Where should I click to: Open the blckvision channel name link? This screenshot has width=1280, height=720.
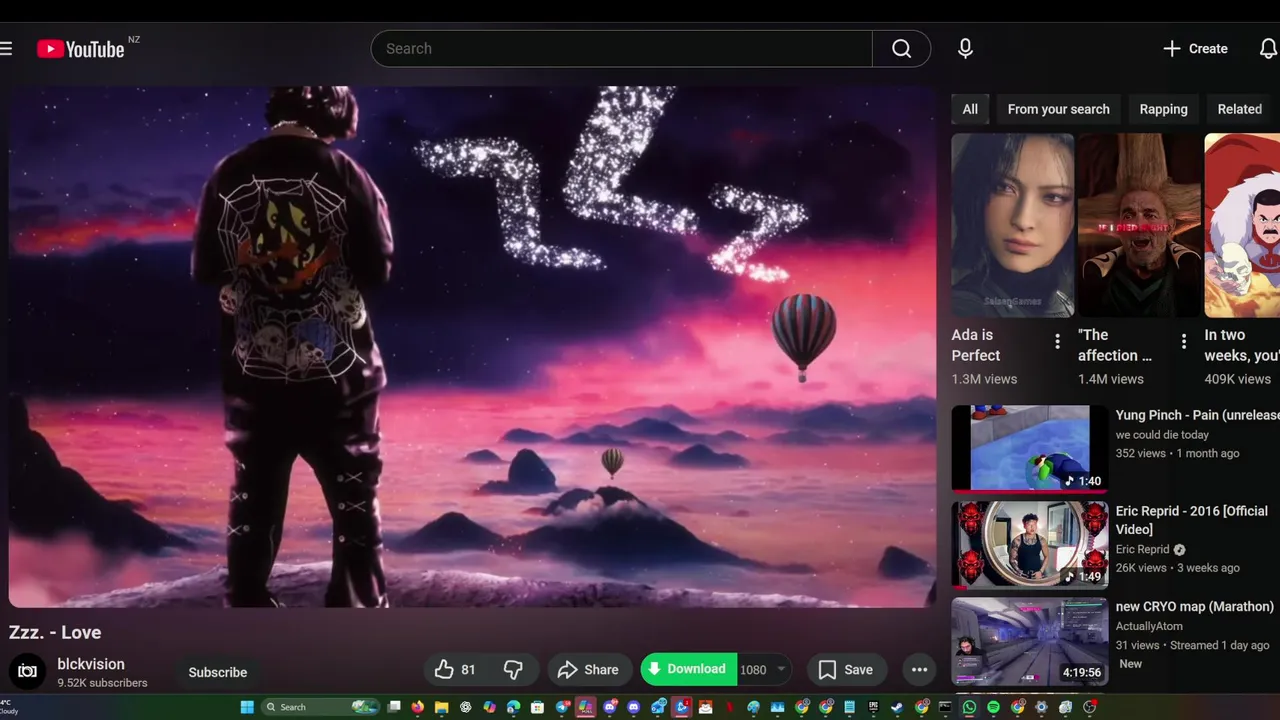(91, 664)
